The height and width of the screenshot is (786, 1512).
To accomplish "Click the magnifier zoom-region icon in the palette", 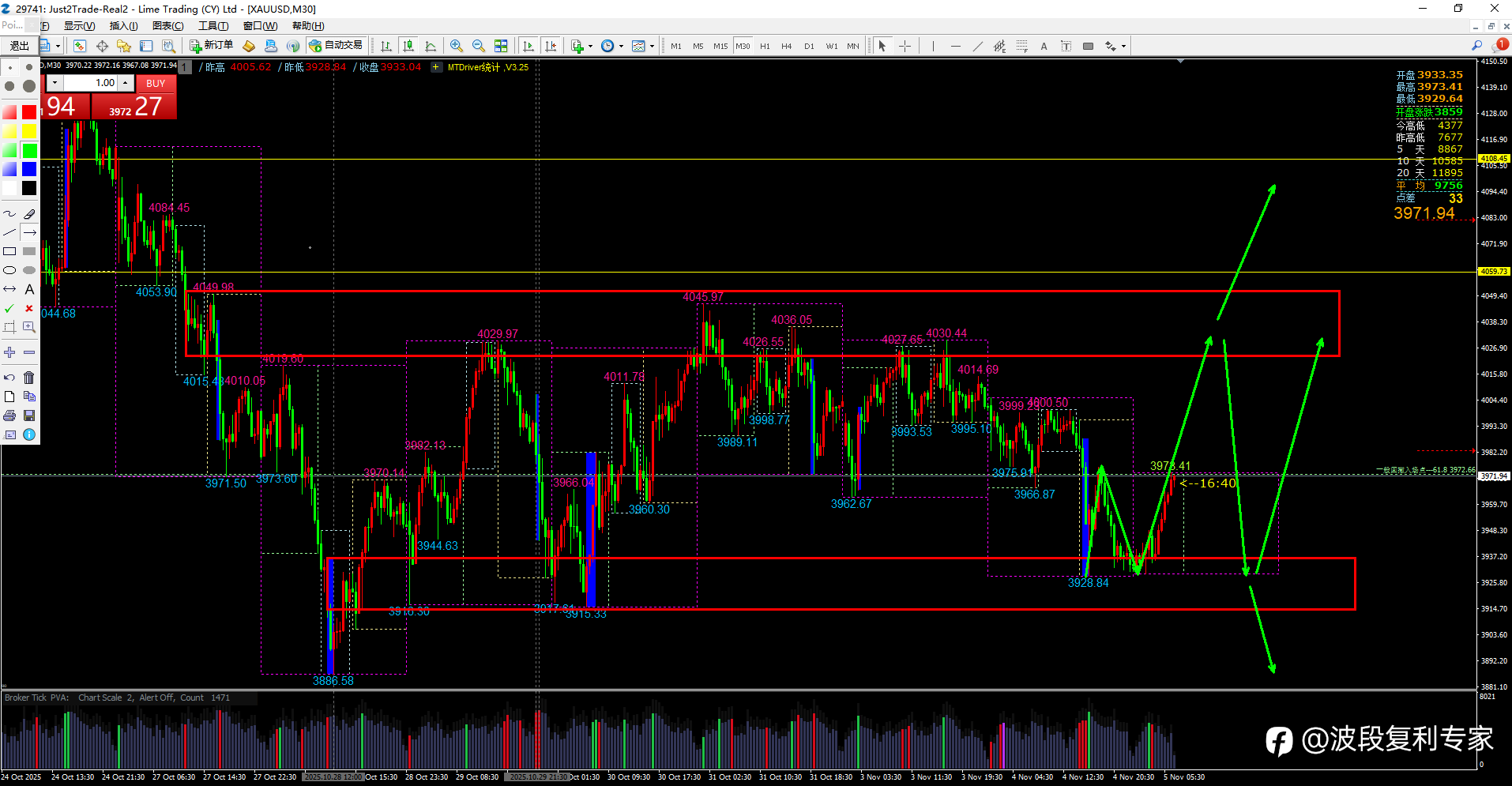I will pos(29,327).
